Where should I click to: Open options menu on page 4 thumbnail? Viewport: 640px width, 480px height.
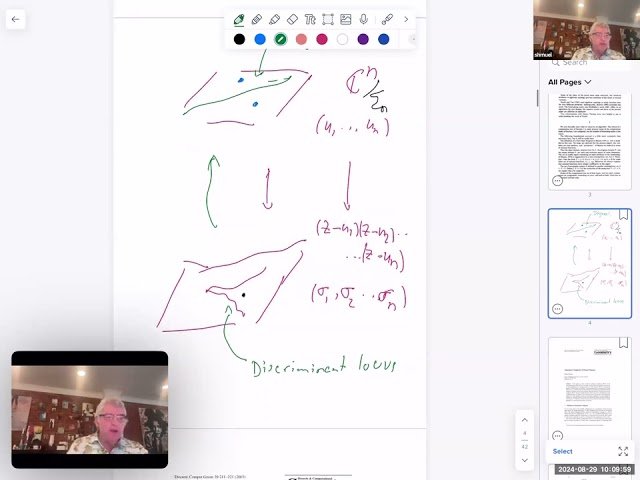pos(557,309)
